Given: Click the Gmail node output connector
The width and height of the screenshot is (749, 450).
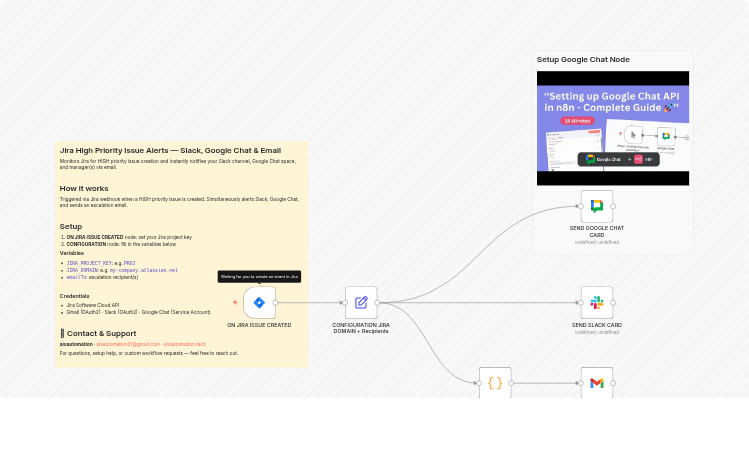Looking at the screenshot, I should 613,383.
